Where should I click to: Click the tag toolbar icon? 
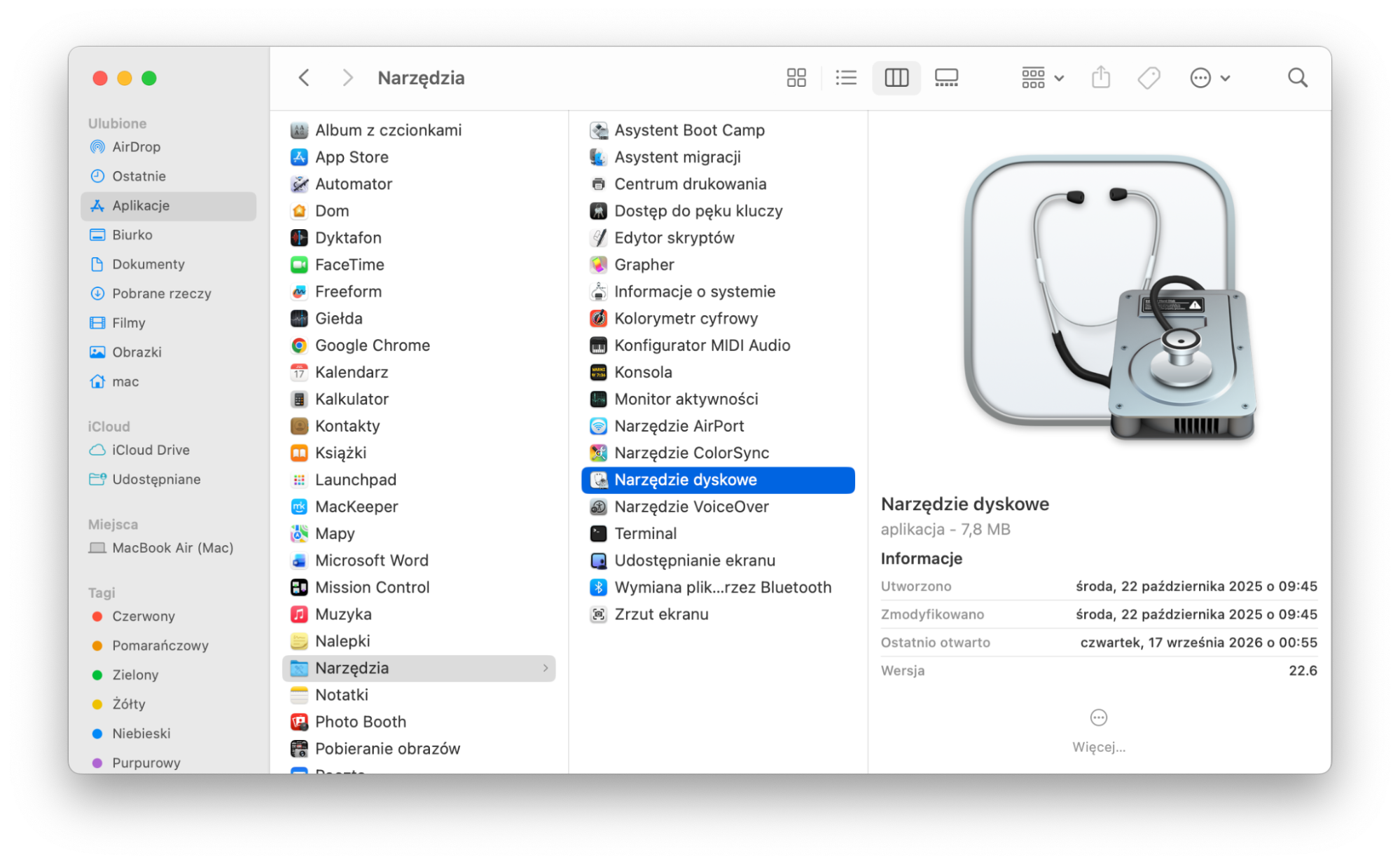1149,78
